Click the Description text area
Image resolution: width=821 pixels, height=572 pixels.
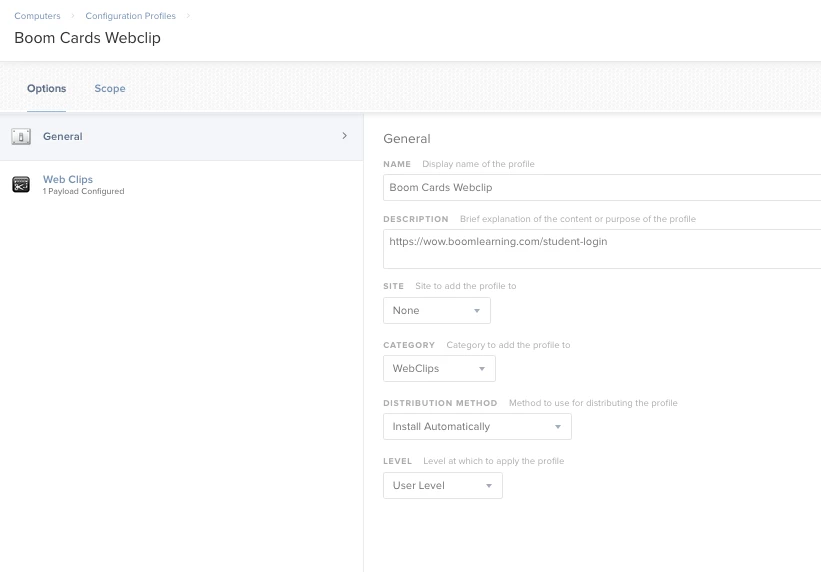click(602, 249)
